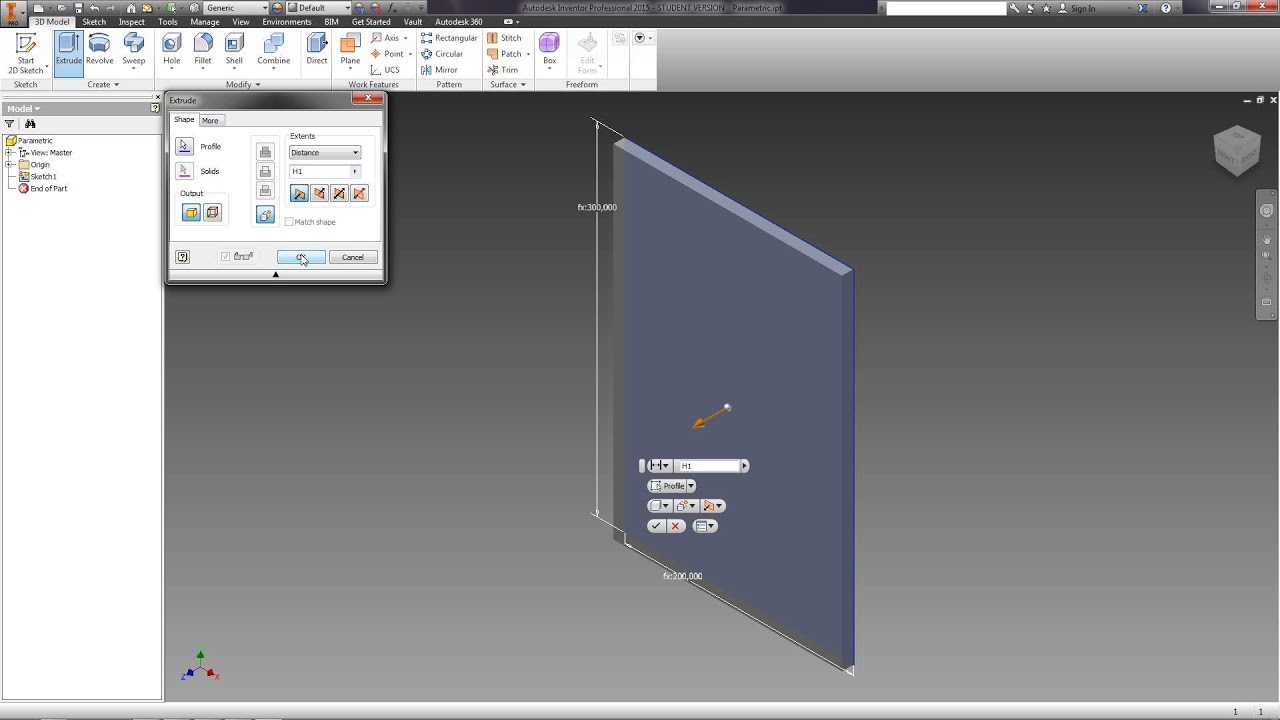
Task: Cancel extrude with mini-toolbar red X
Action: tap(675, 526)
